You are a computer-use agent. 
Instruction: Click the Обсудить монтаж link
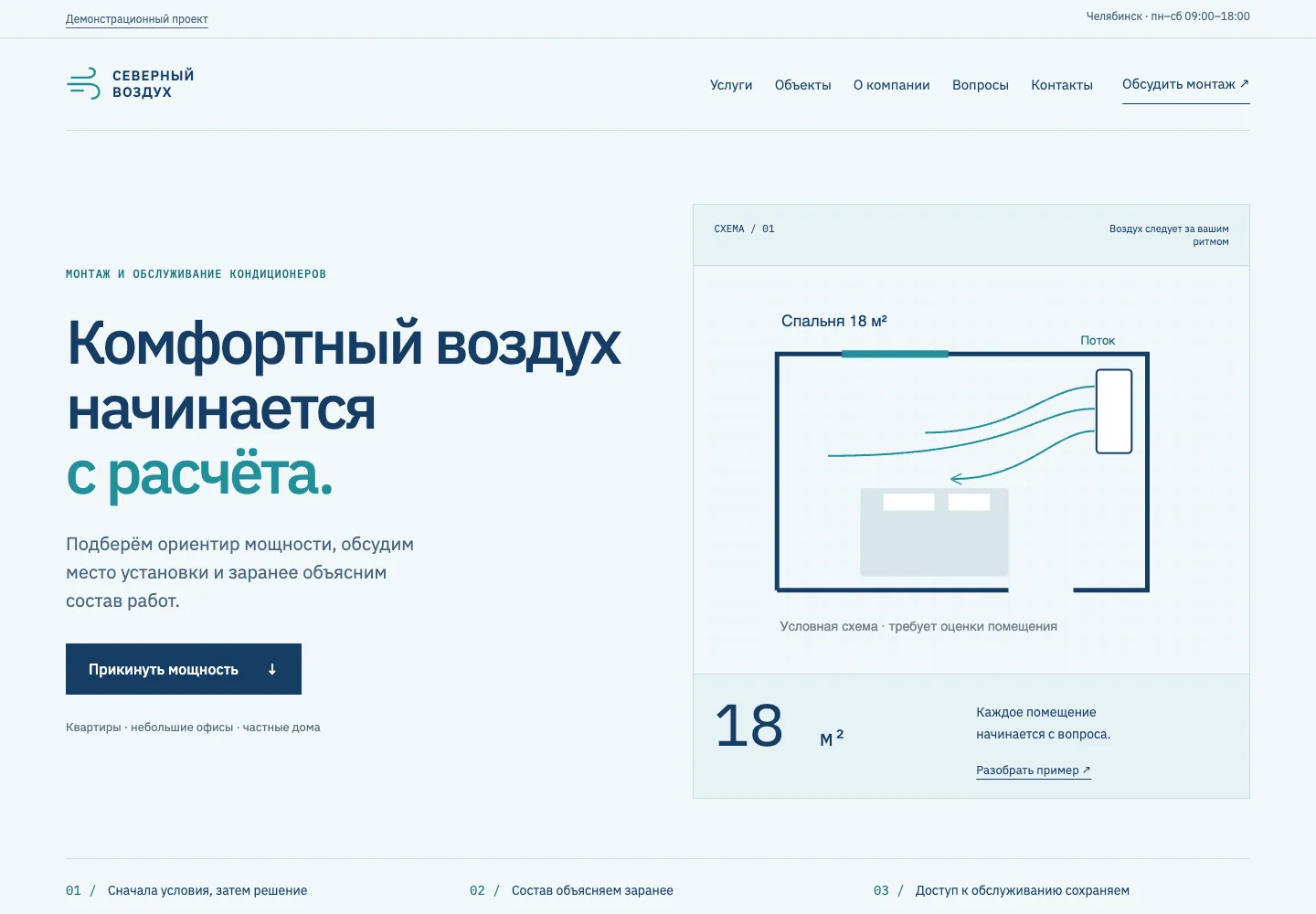1185,85
